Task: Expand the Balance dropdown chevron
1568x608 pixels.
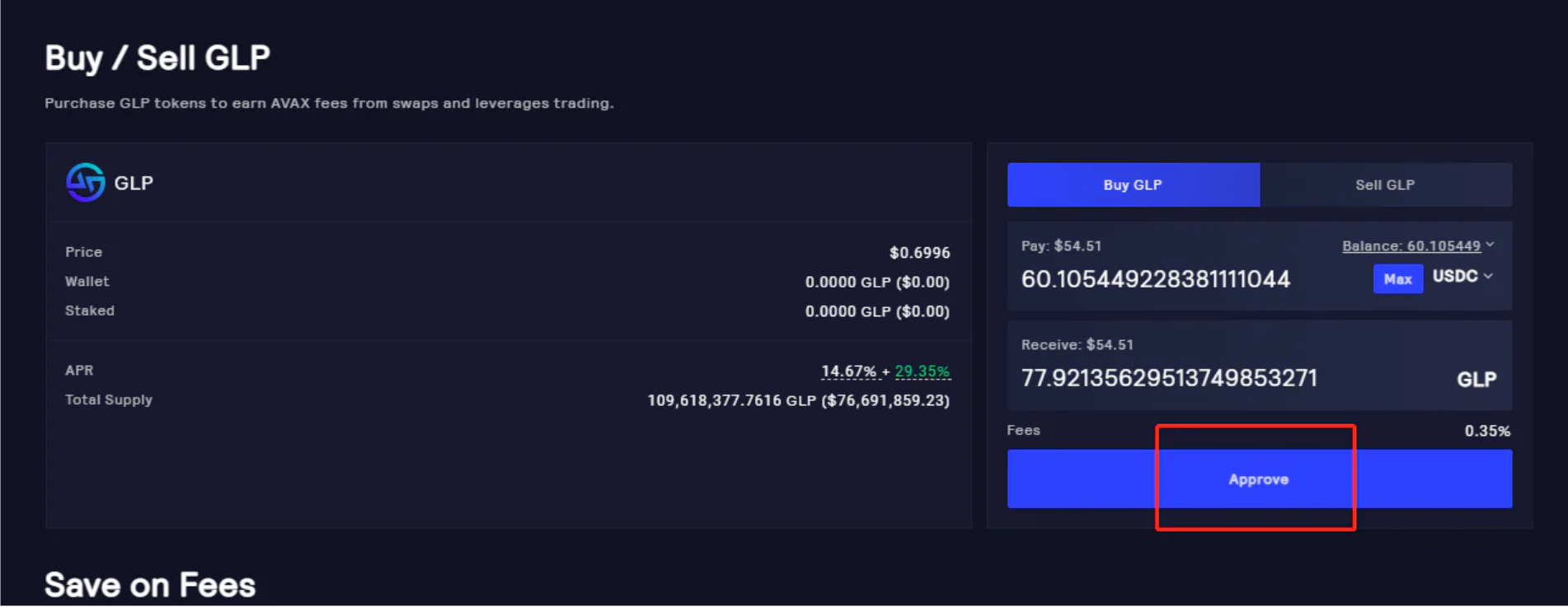Action: (x=1489, y=245)
